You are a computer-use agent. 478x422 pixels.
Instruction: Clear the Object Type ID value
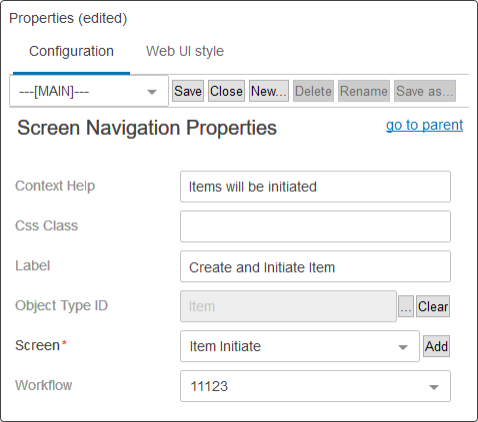[x=433, y=306]
